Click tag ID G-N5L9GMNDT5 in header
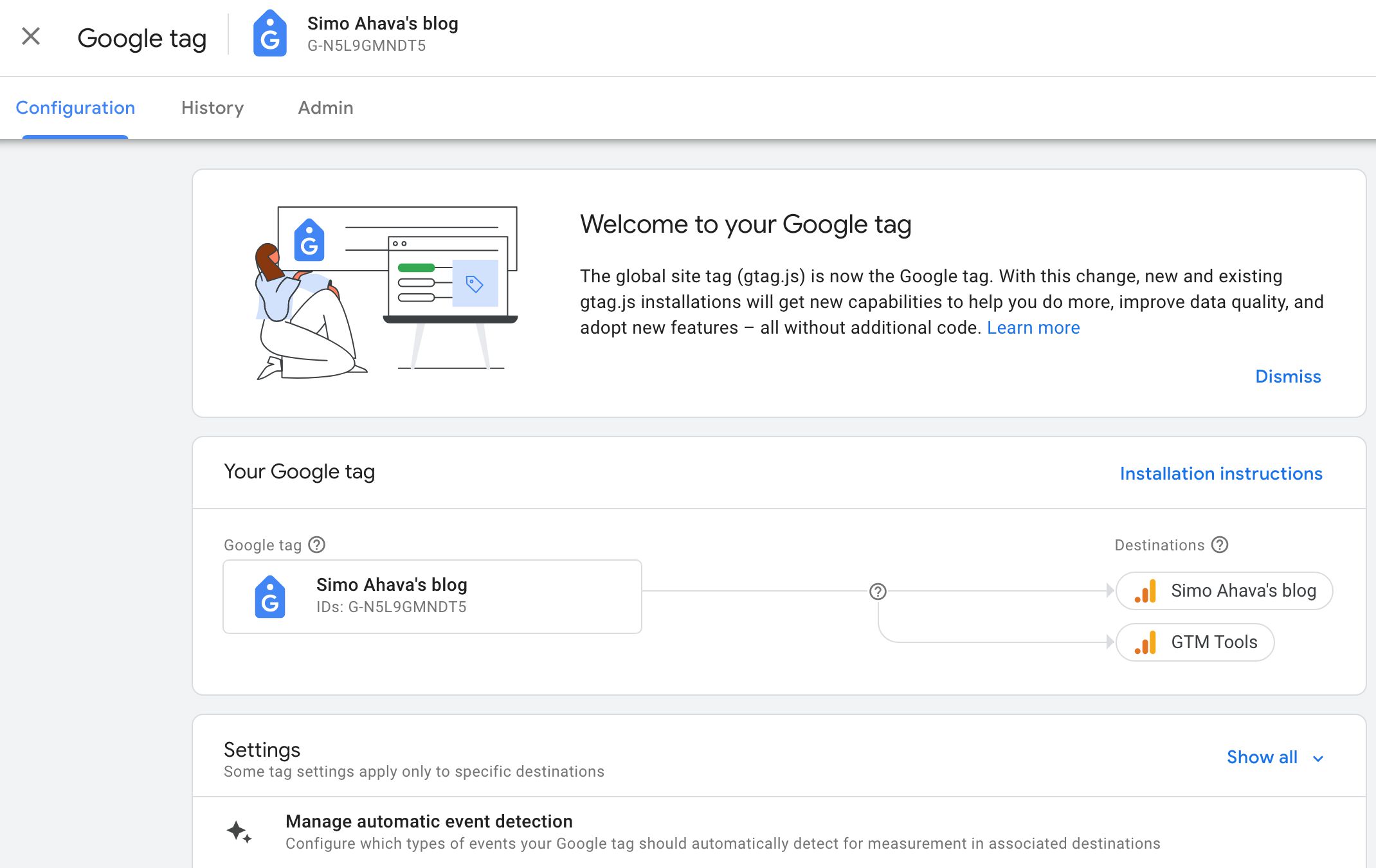Image resolution: width=1376 pixels, height=868 pixels. [x=367, y=46]
